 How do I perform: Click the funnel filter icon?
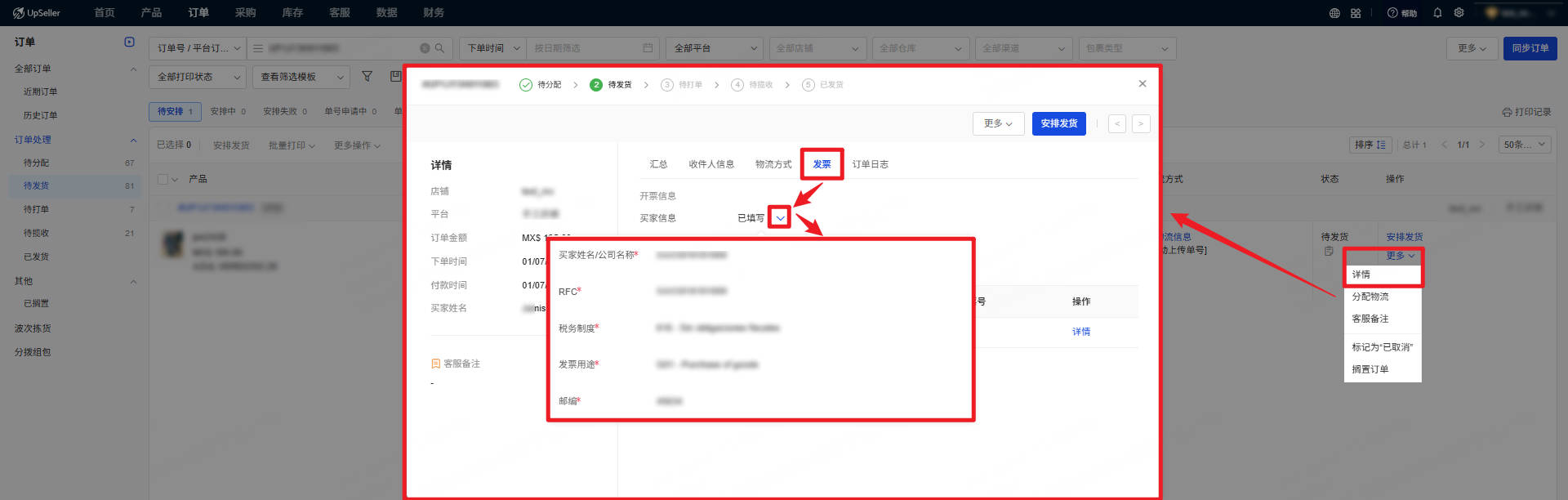367,77
